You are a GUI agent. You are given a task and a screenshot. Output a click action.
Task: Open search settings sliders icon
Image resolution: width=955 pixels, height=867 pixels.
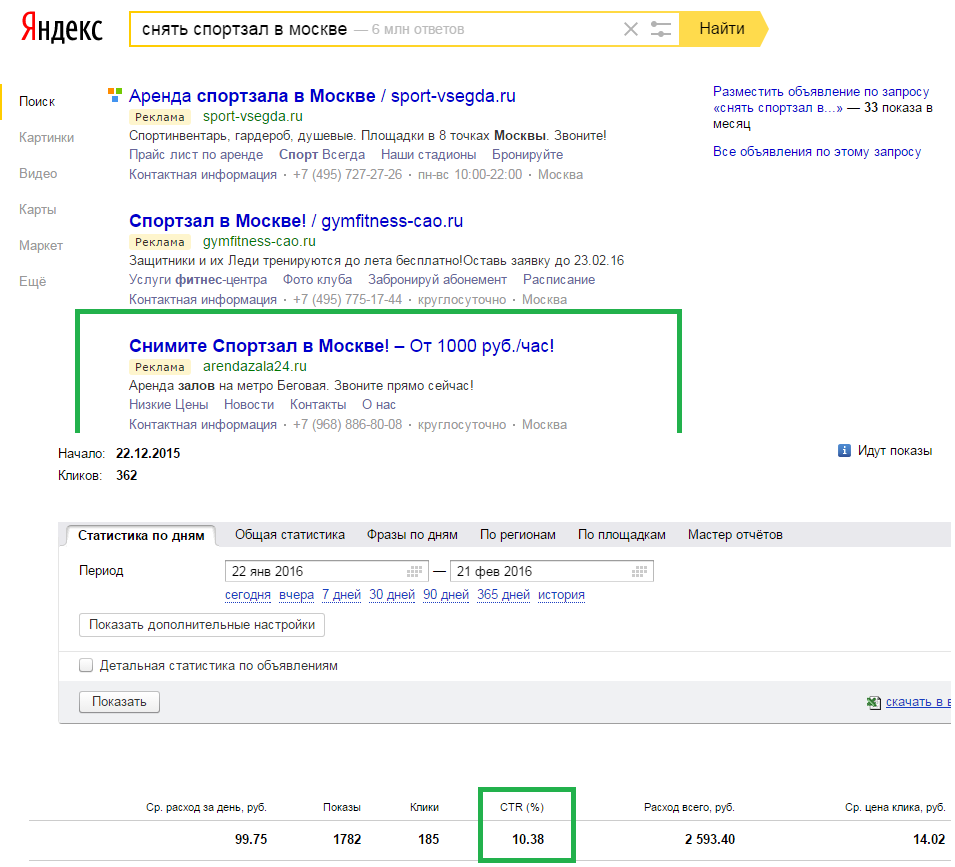pyautogui.click(x=661, y=29)
